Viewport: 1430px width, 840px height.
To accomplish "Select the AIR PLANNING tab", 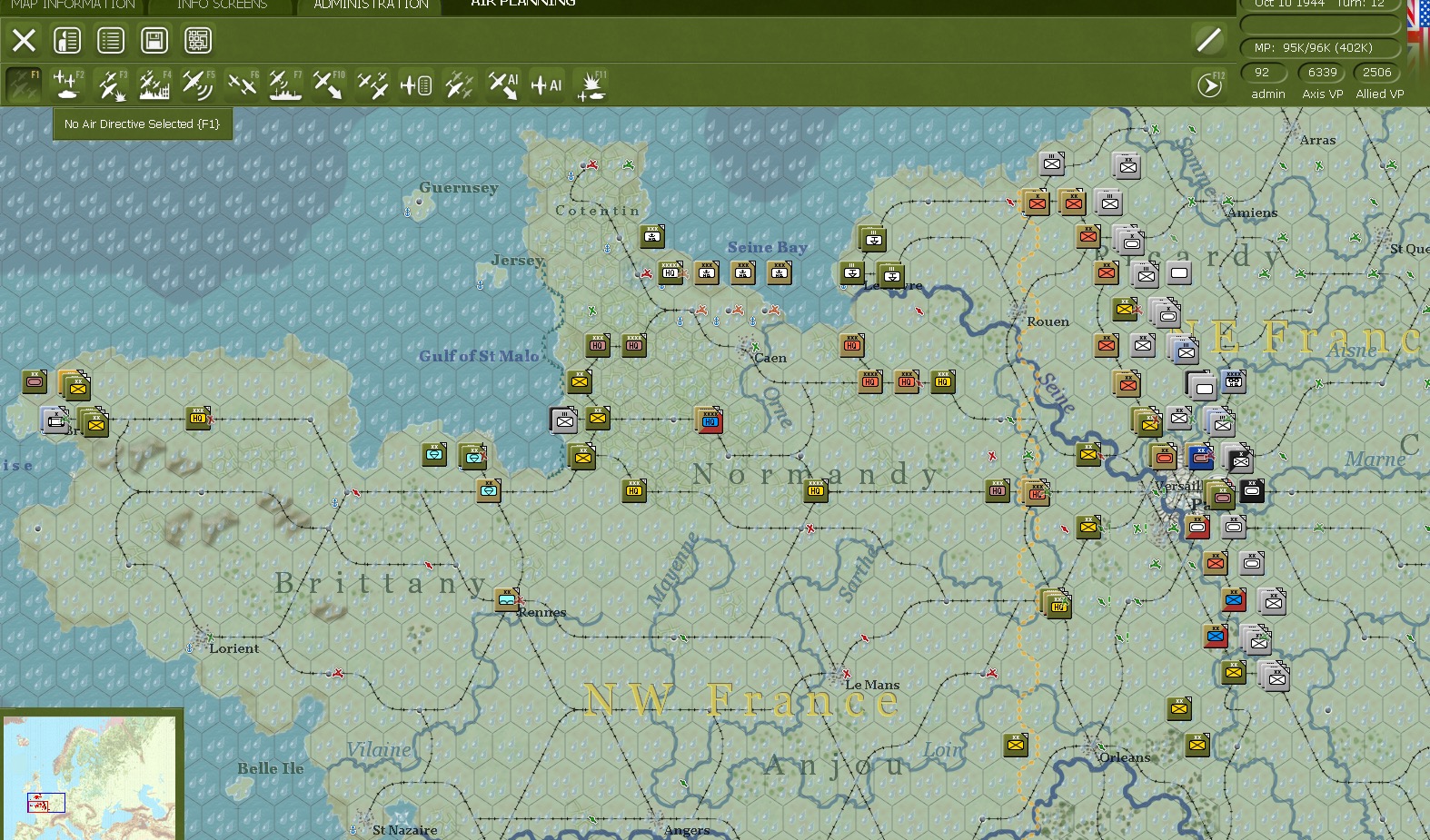I will pyautogui.click(x=523, y=4).
